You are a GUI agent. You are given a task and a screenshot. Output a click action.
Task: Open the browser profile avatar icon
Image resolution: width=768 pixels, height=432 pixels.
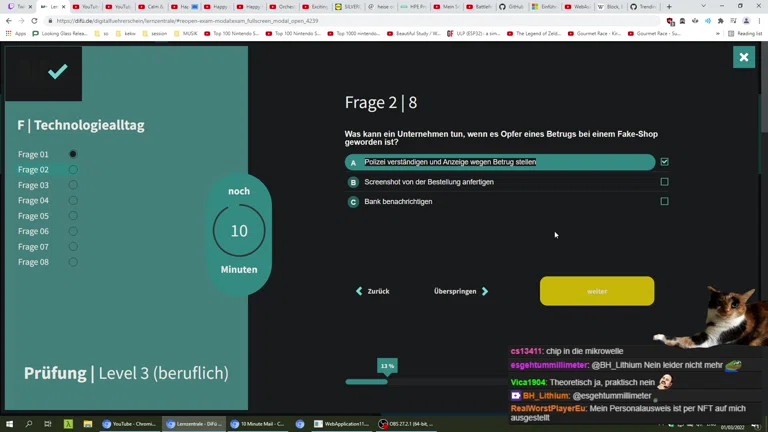click(x=746, y=21)
